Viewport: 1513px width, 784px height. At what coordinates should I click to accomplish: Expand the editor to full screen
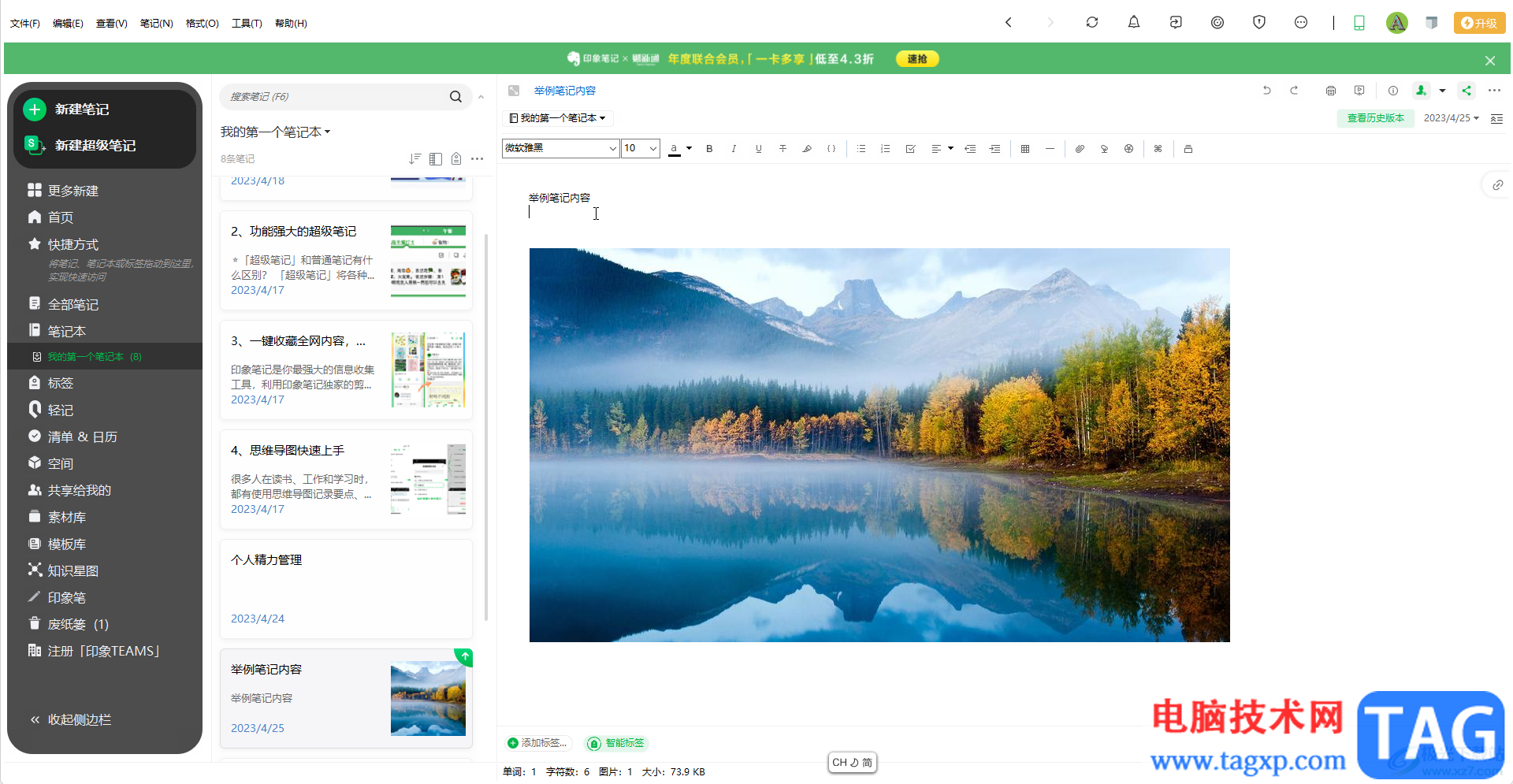pyautogui.click(x=514, y=91)
